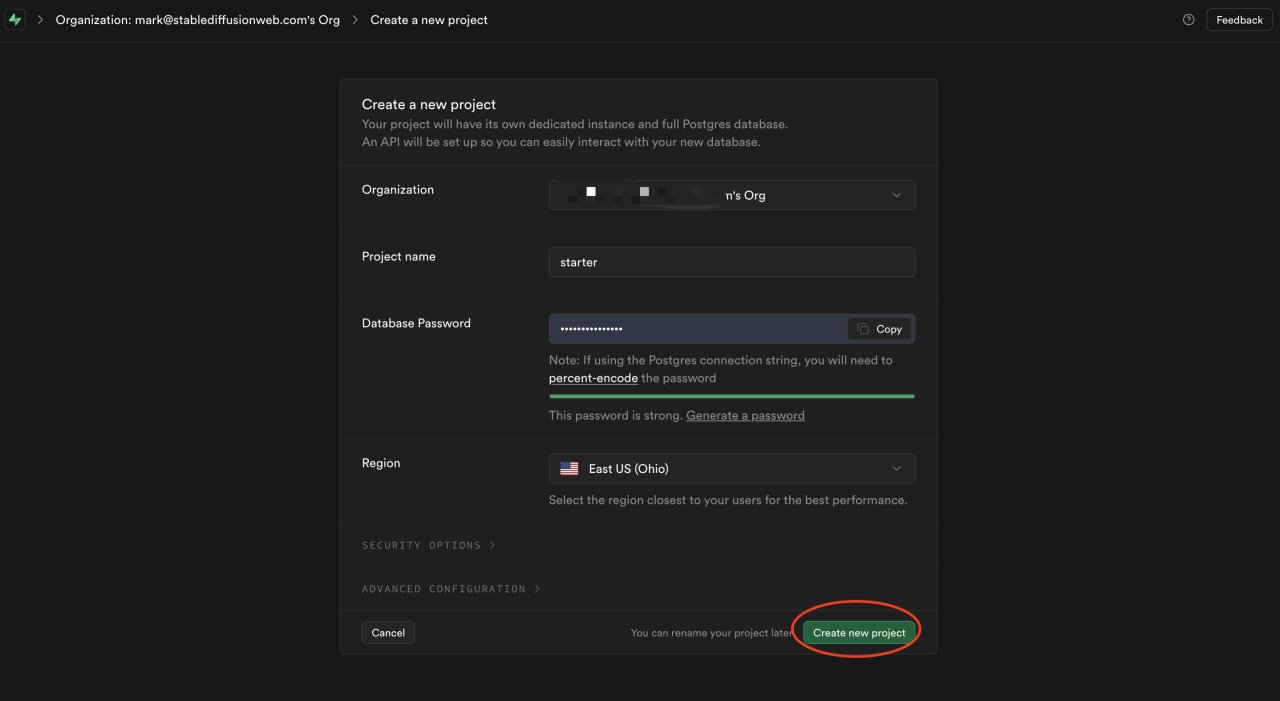This screenshot has height=701, width=1280.
Task: Expand the Advanced Configuration section
Action: 450,589
